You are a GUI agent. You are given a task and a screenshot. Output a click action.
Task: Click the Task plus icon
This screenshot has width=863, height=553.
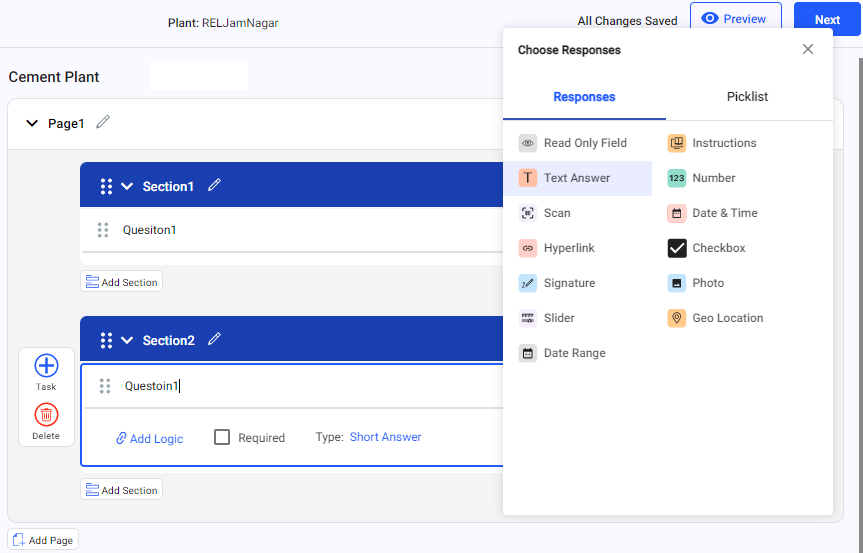click(x=46, y=366)
